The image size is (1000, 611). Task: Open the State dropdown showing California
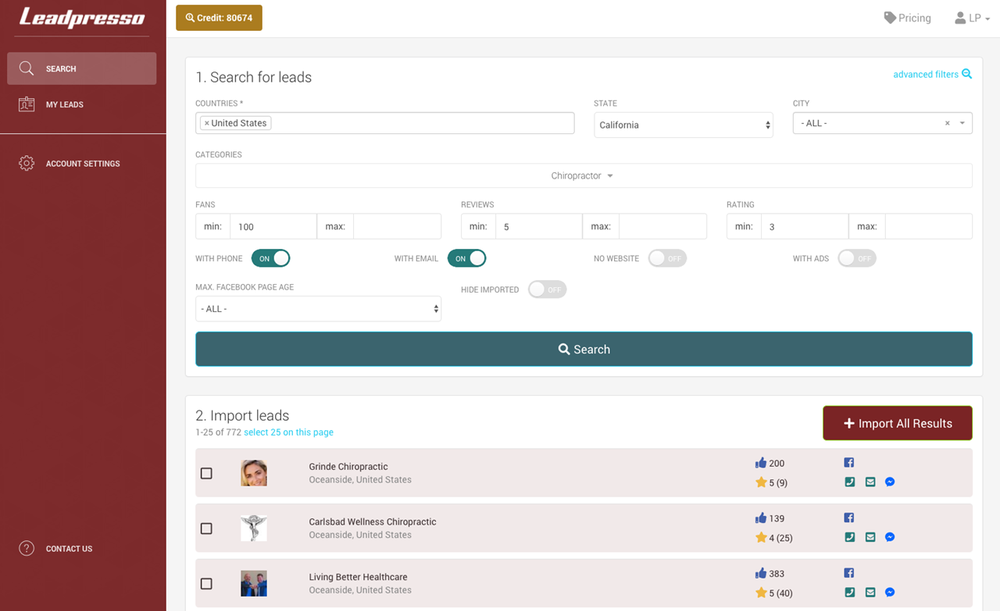tap(683, 125)
